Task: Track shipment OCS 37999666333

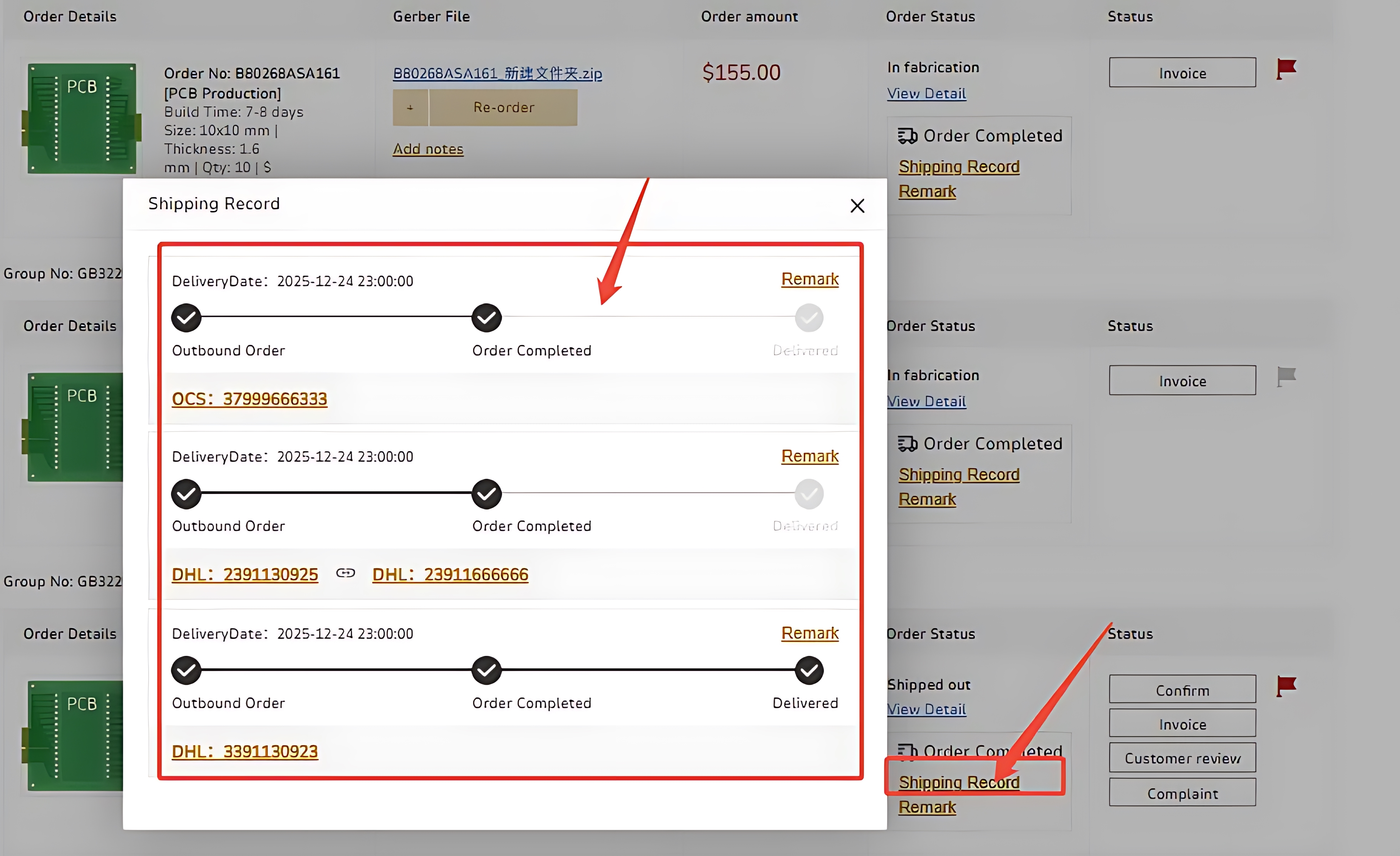Action: (250, 398)
